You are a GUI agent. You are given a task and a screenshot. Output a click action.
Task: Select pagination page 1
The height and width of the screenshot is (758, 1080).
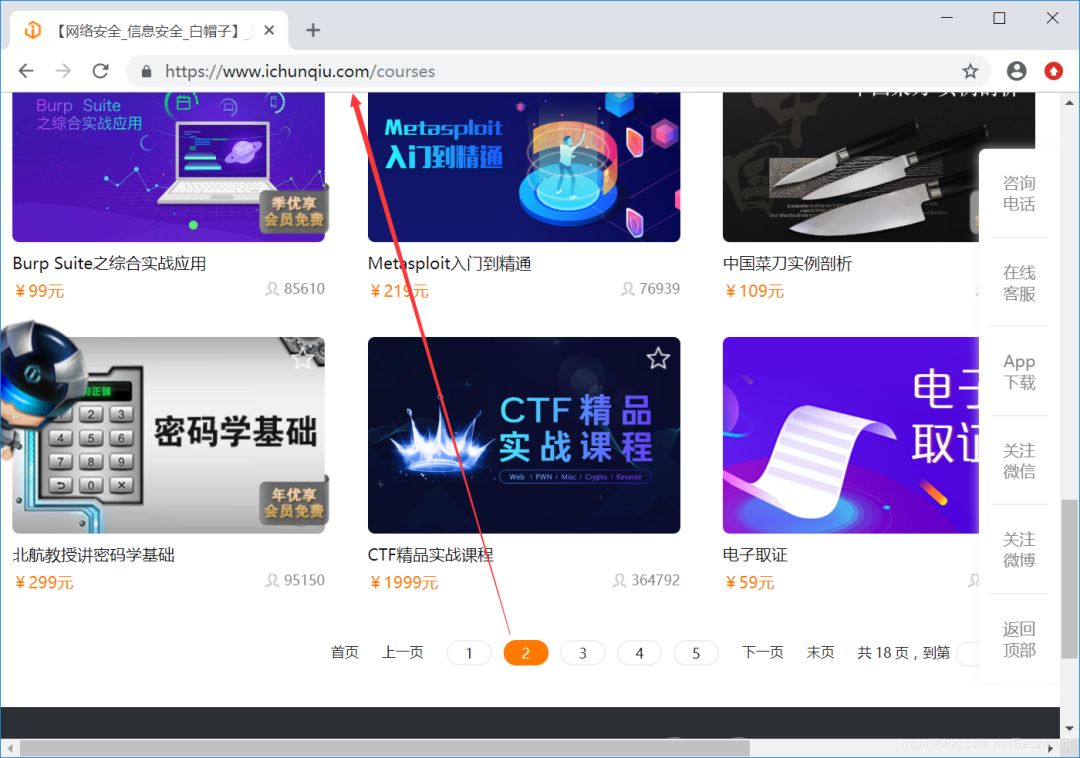point(469,653)
